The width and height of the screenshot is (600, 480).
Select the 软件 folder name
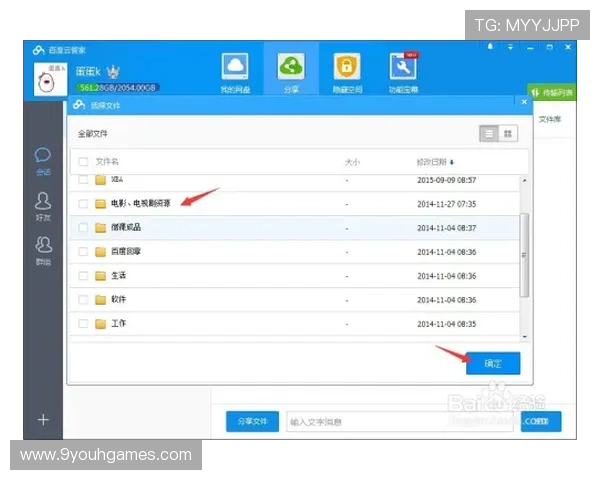118,299
